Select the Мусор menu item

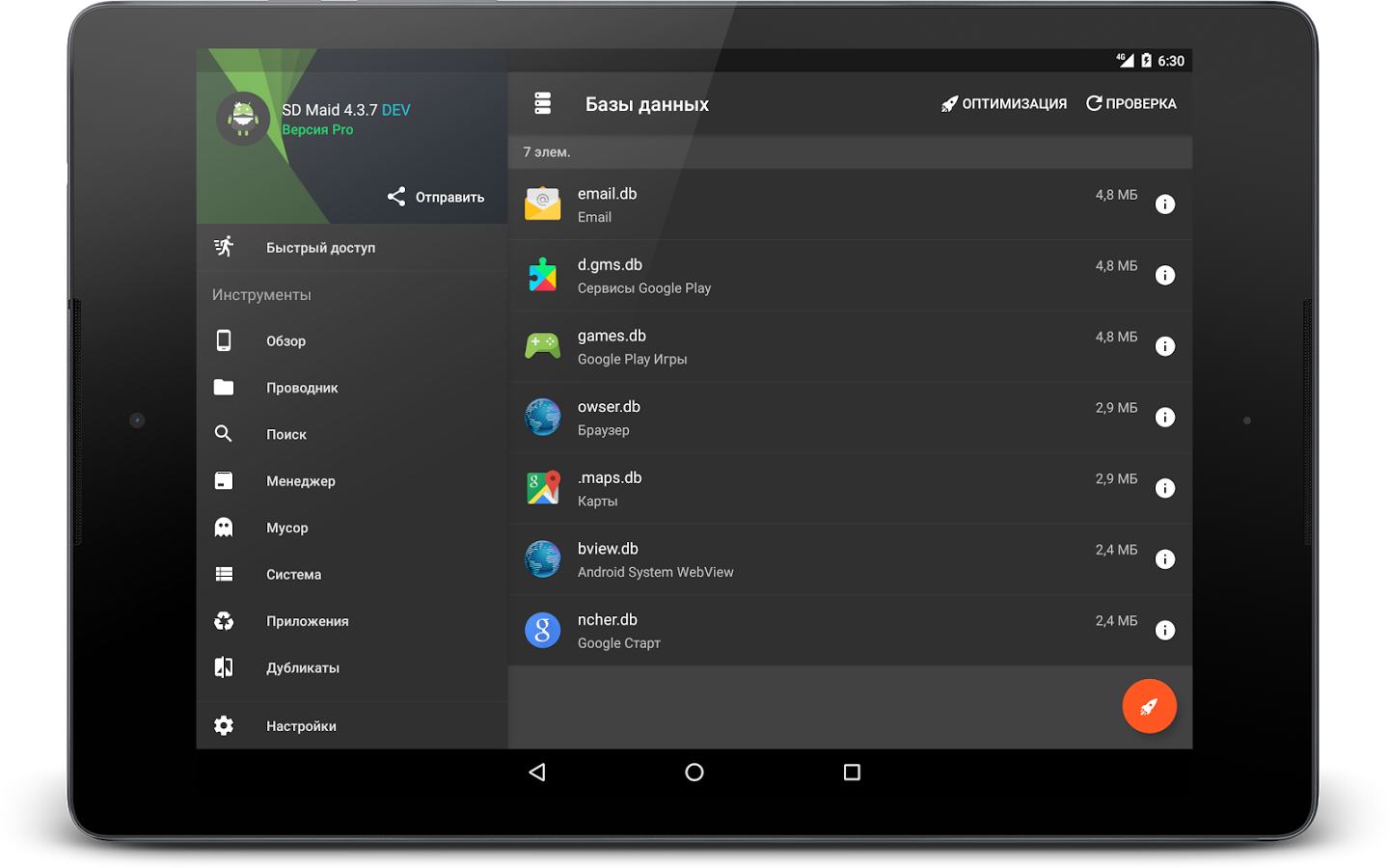point(352,528)
